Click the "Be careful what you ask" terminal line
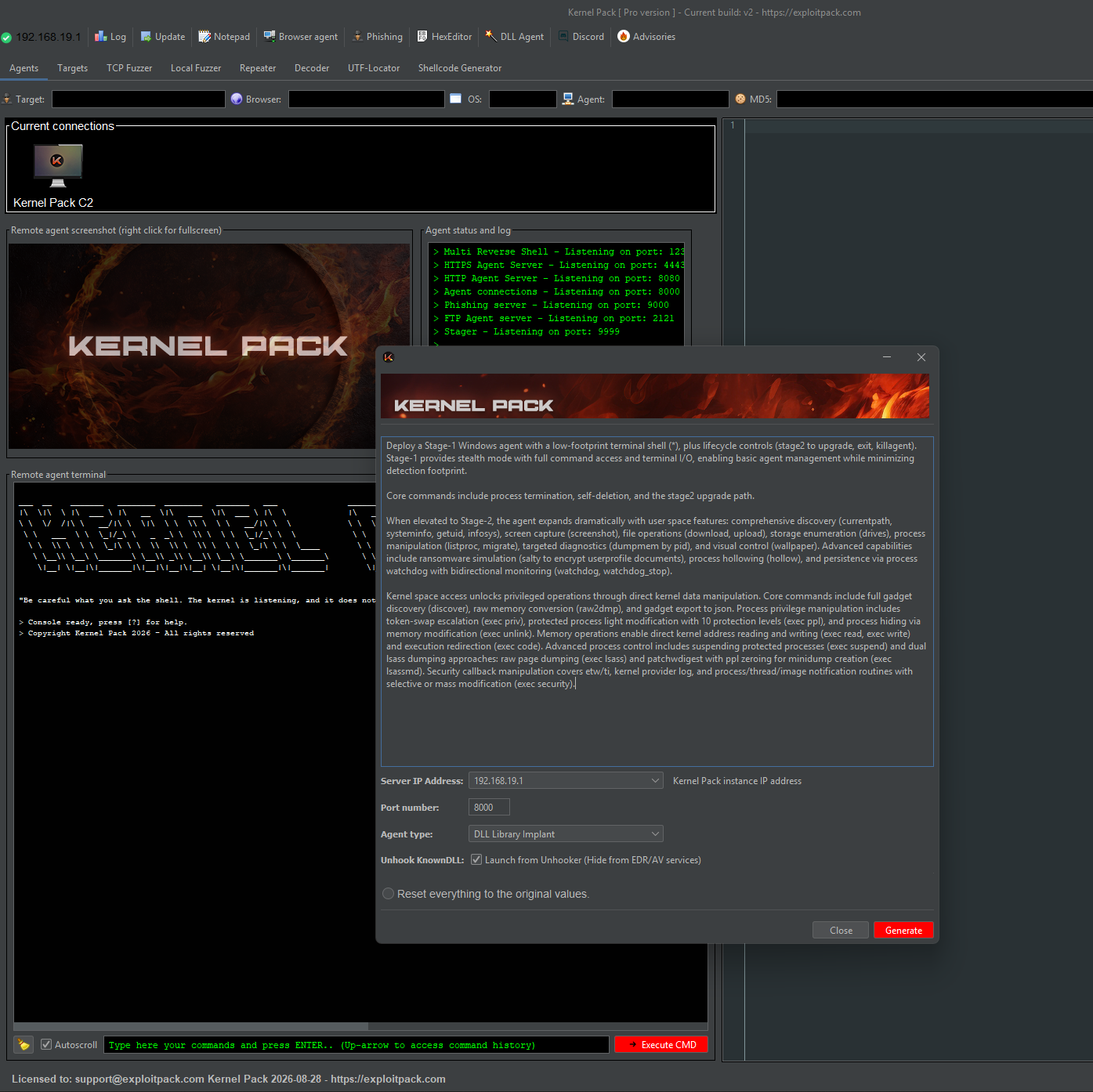Image resolution: width=1093 pixels, height=1092 pixels. pyautogui.click(x=197, y=600)
